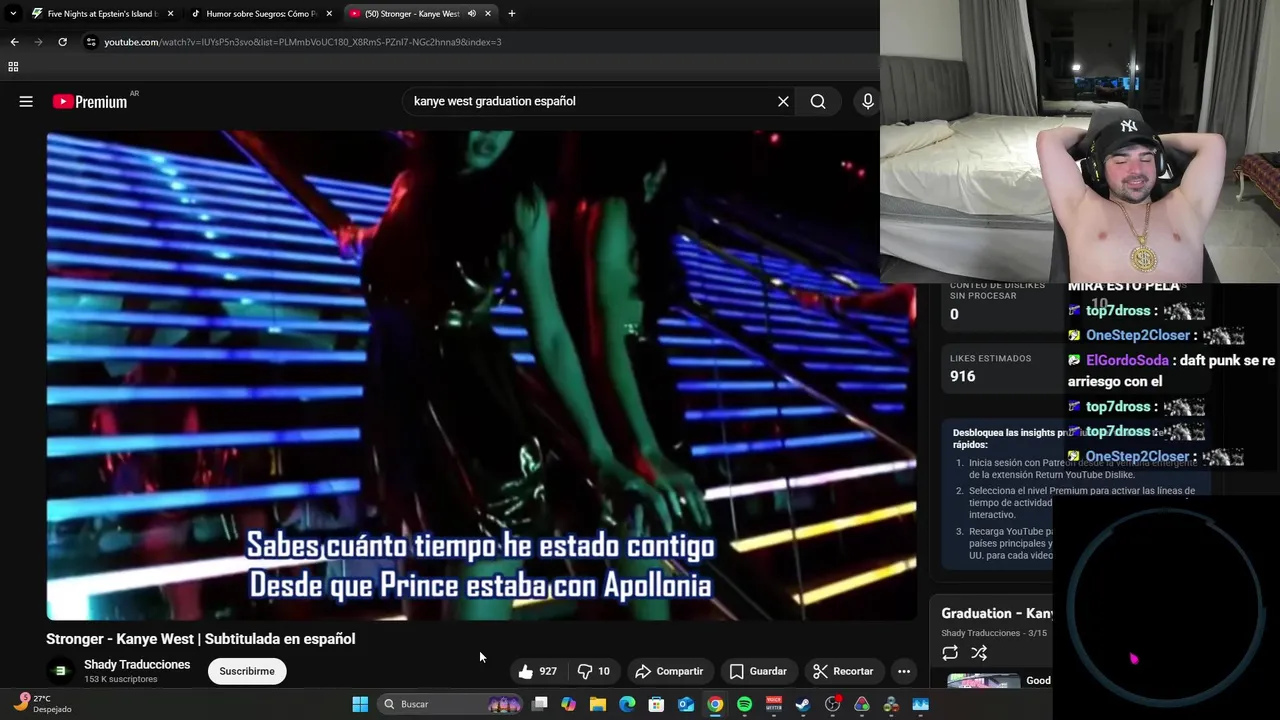Open the three-dot more actions menu
Screen dimensions: 1280x720
904,671
